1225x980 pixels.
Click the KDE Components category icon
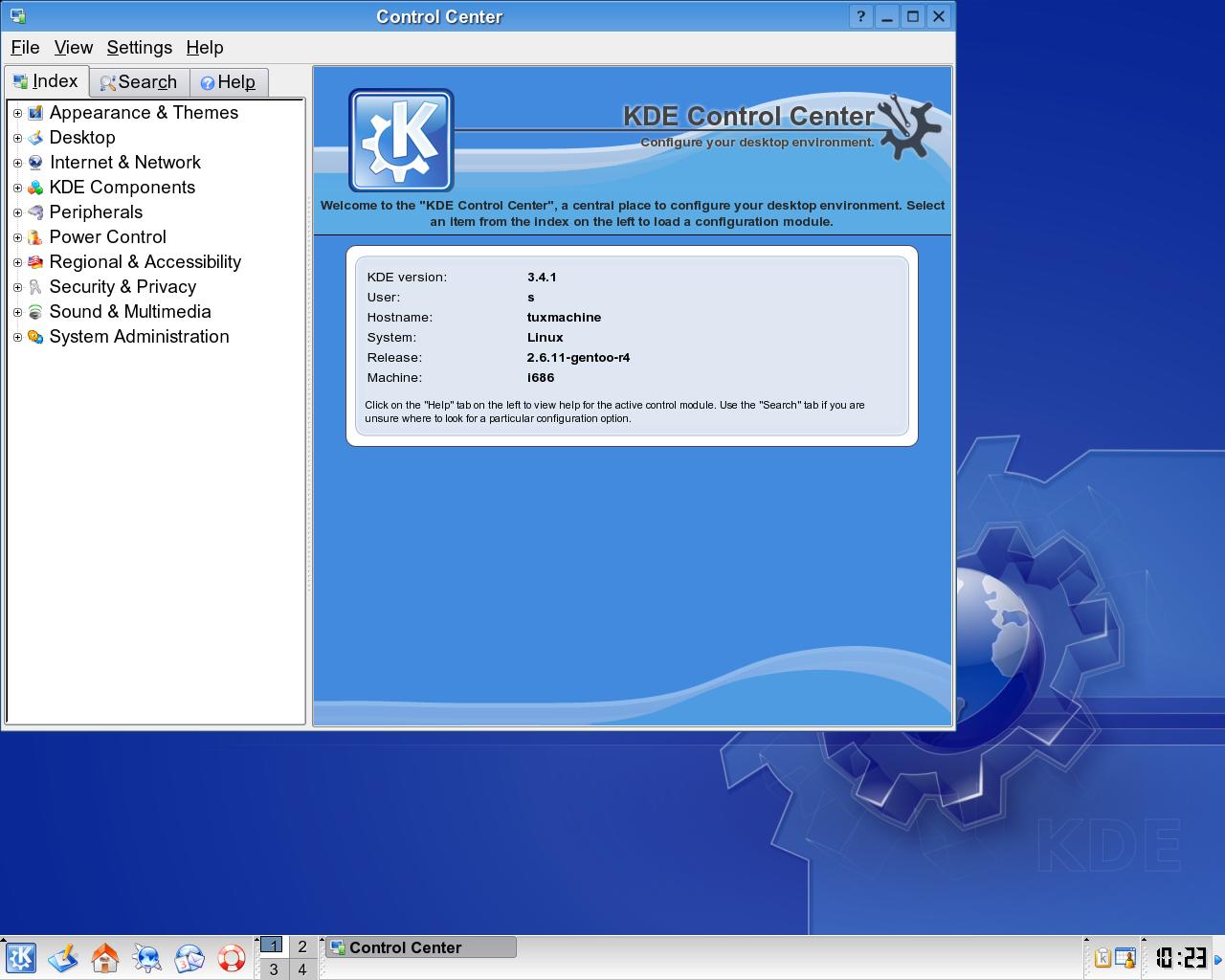35,188
